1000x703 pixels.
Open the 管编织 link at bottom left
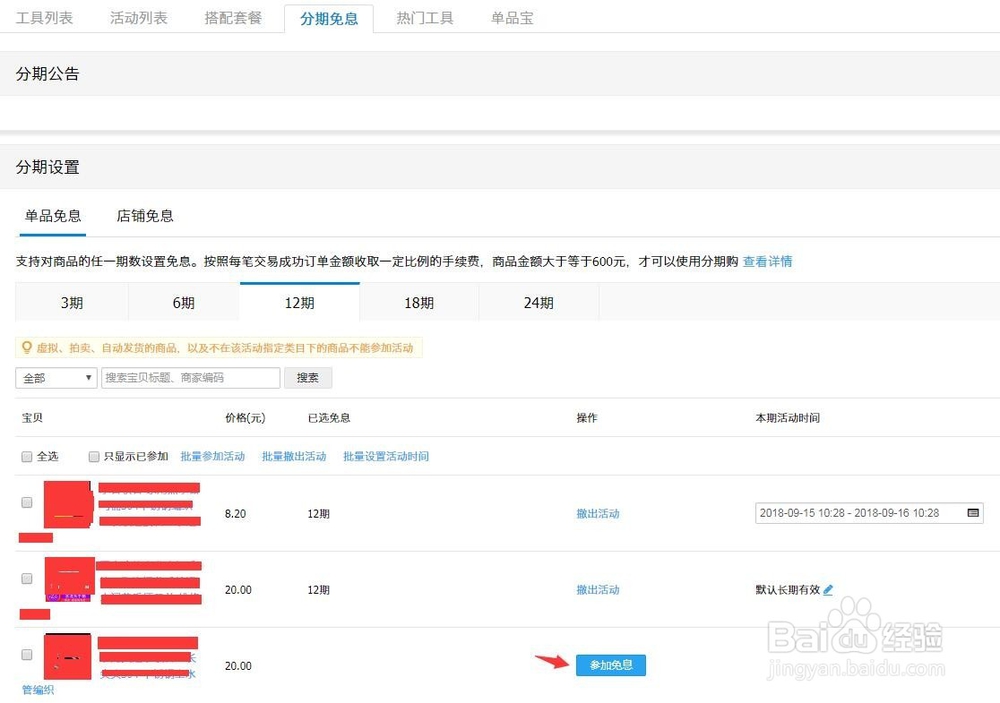37,690
